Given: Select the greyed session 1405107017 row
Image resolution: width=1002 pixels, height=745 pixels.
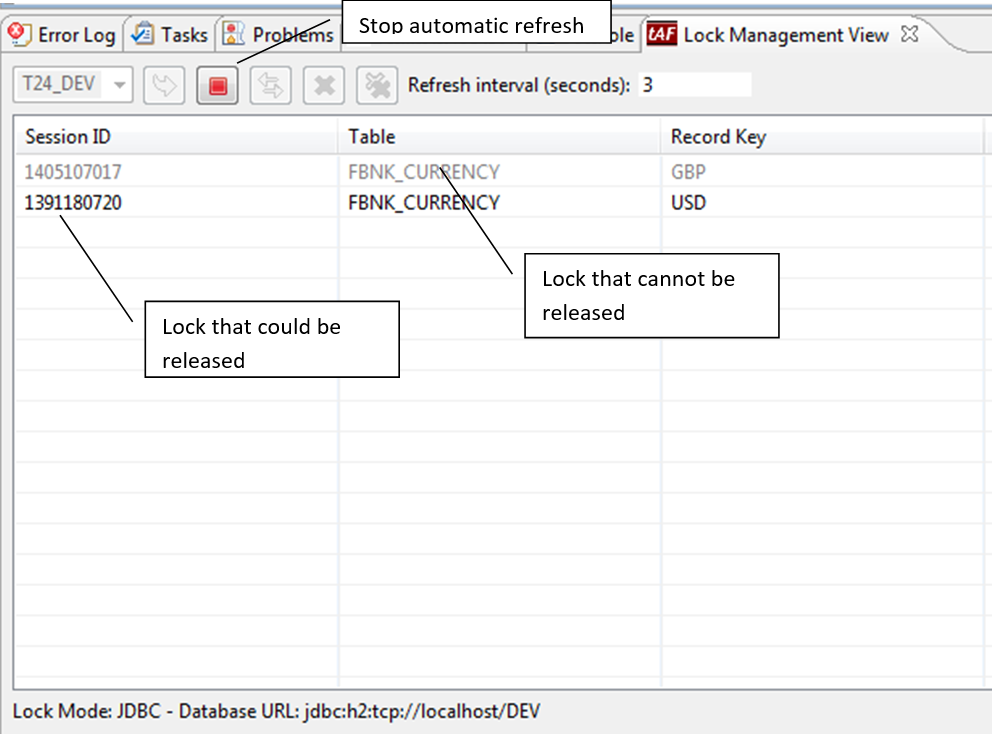Looking at the screenshot, I should (x=74, y=172).
